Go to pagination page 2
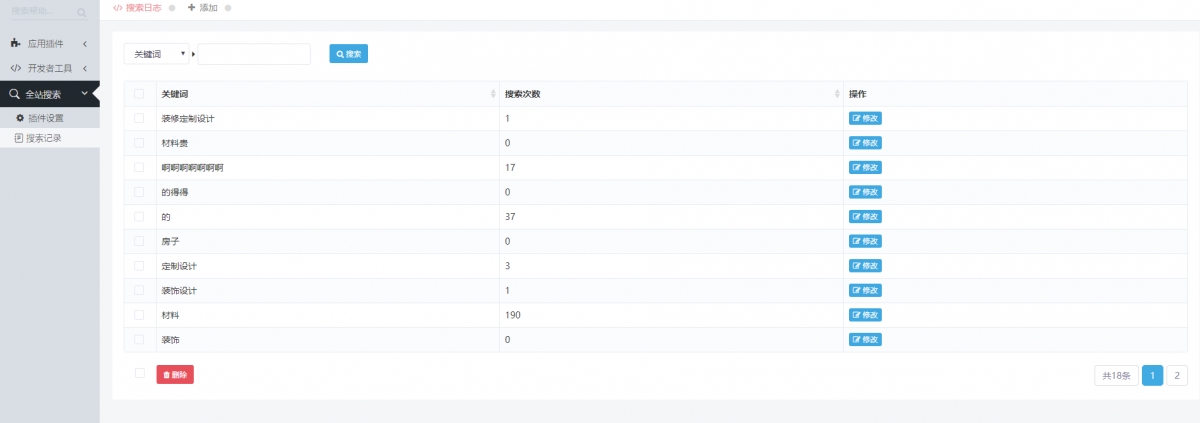1200x423 pixels. tap(1177, 376)
